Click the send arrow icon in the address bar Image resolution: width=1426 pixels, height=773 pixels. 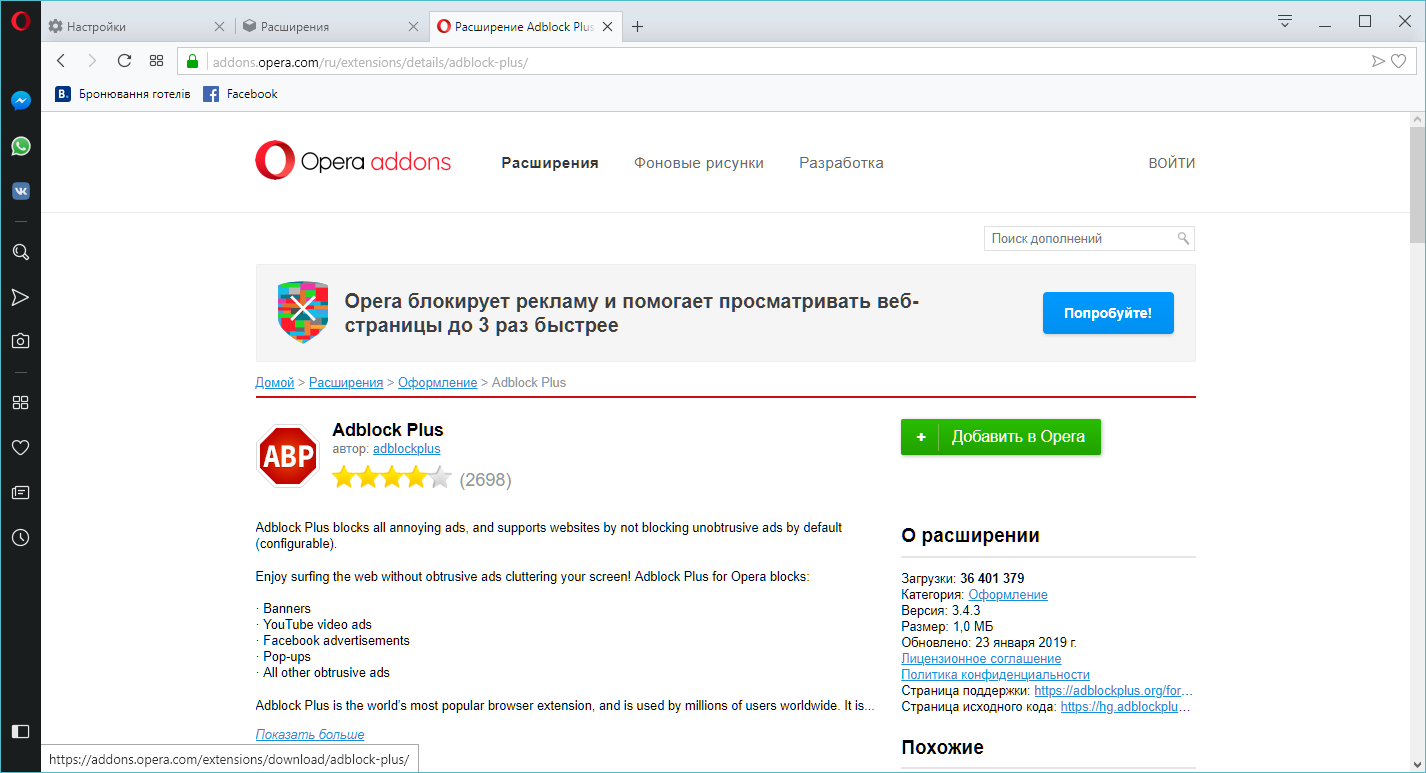pyautogui.click(x=1379, y=61)
